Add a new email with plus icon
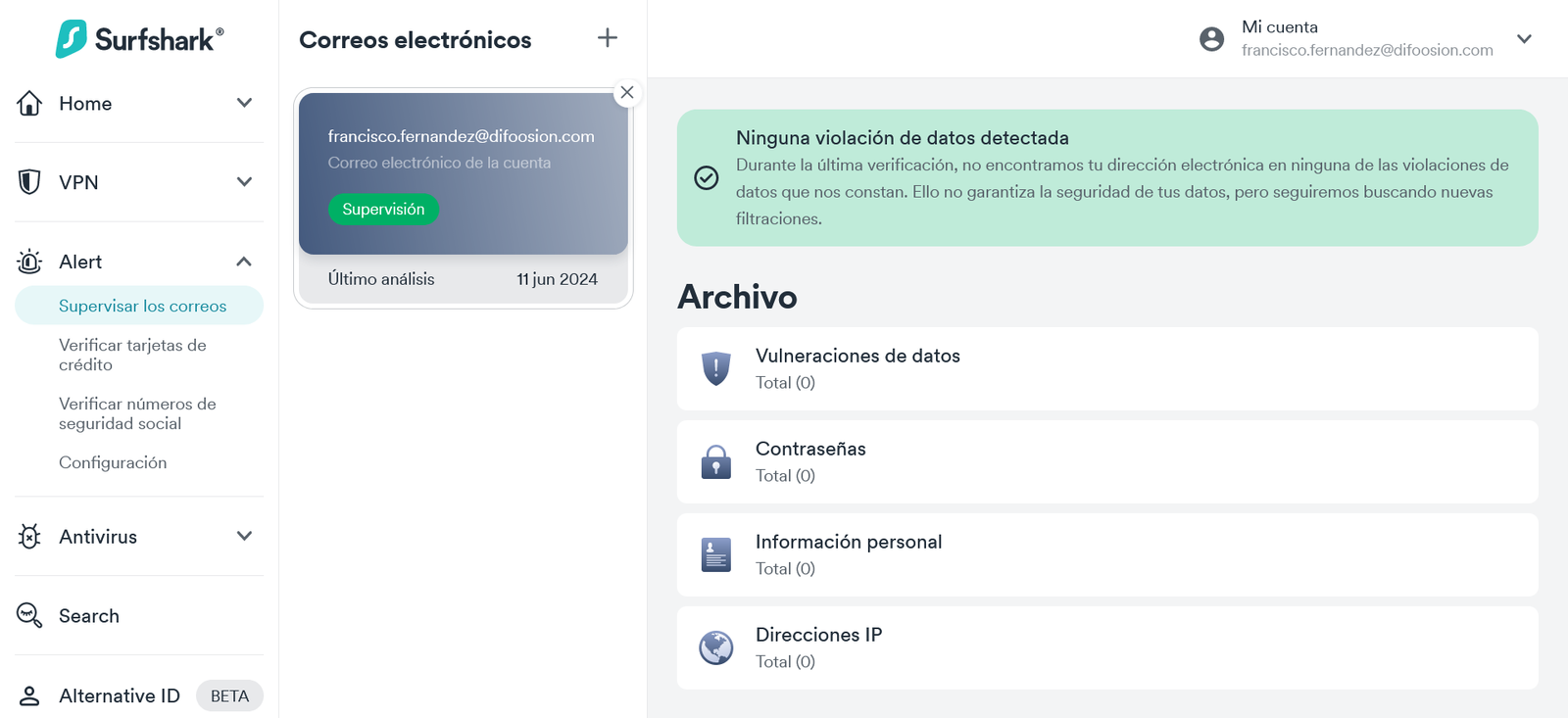Screen dimensions: 1568x718 click(608, 37)
